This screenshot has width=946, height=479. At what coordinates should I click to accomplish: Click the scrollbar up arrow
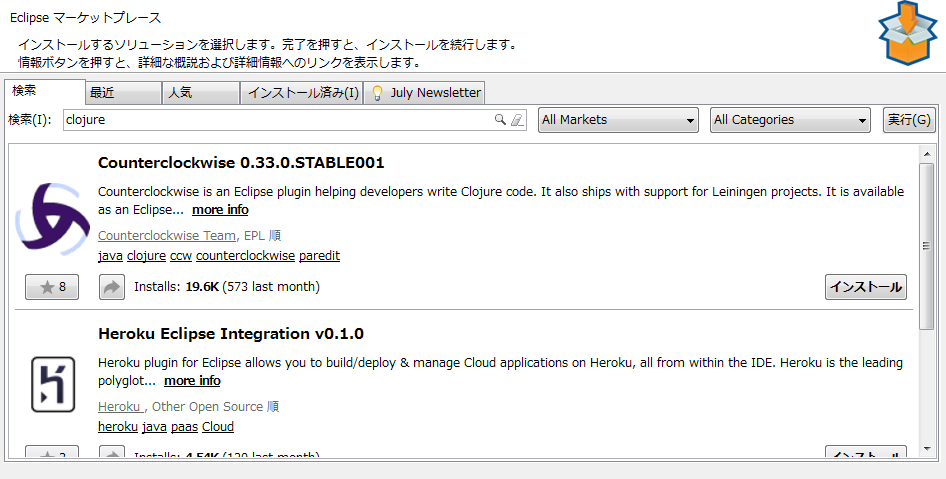927,154
